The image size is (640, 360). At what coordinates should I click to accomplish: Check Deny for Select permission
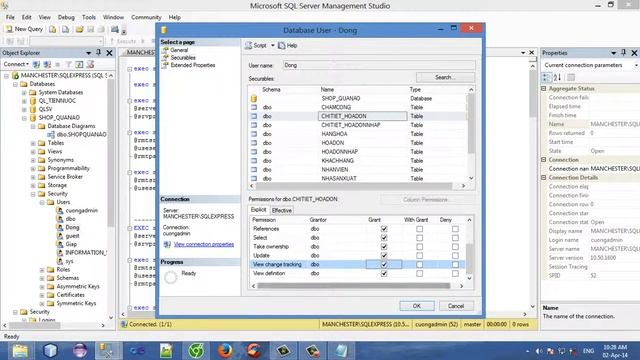[455, 238]
